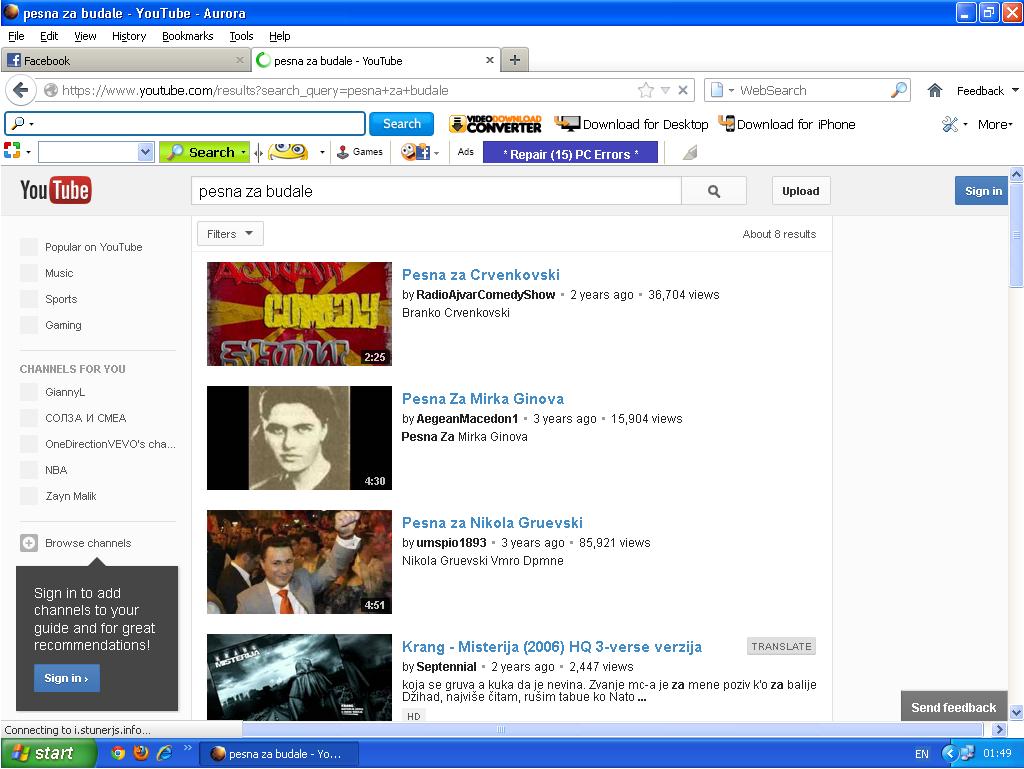1024x769 pixels.
Task: Launch Chrome from the quick launch bar
Action: point(118,753)
